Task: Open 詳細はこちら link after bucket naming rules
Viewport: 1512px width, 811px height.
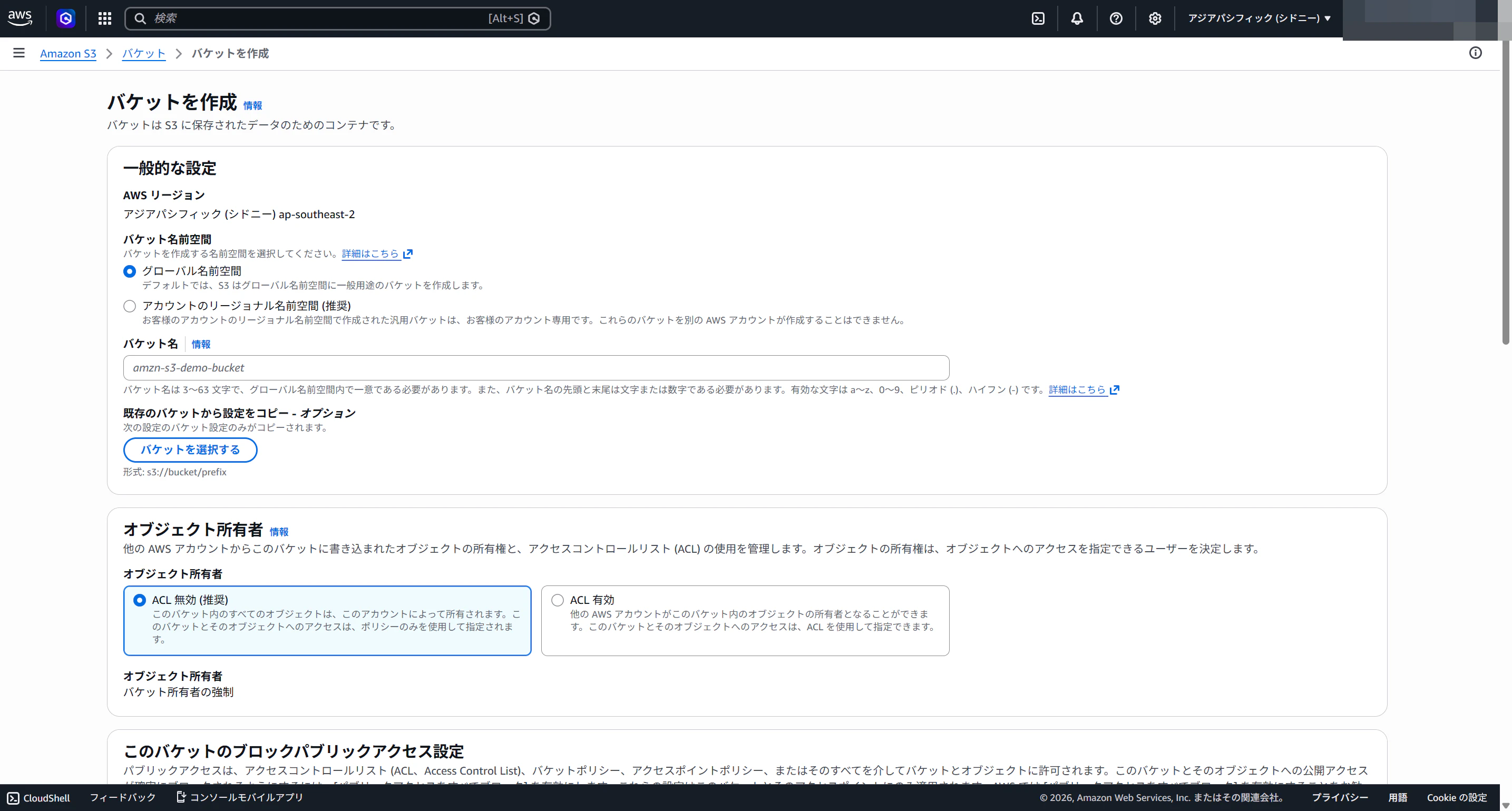Action: [x=1077, y=389]
